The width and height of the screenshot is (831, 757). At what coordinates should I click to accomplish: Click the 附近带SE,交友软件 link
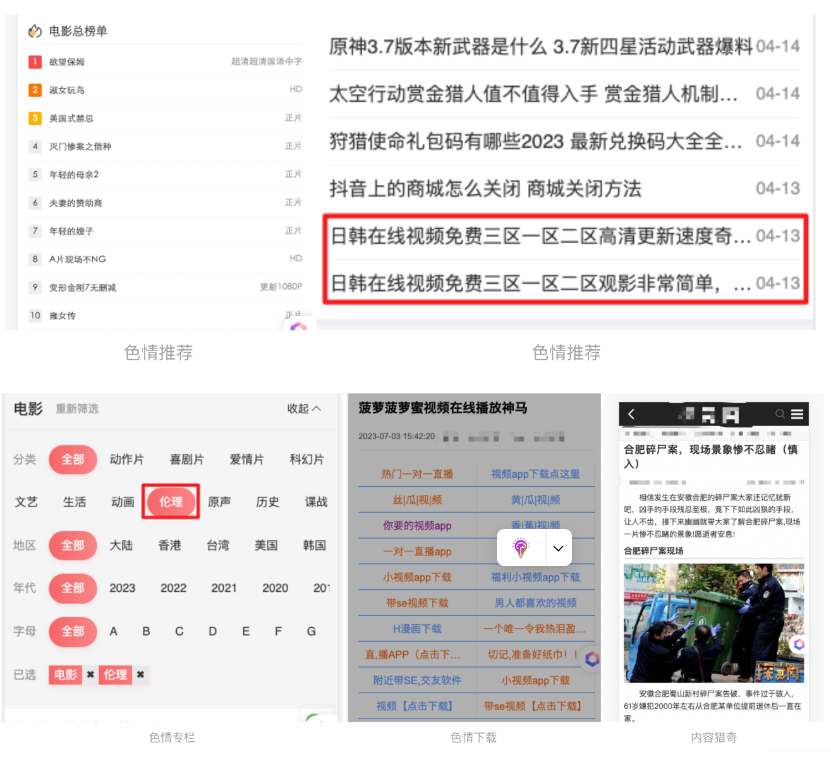coord(417,680)
